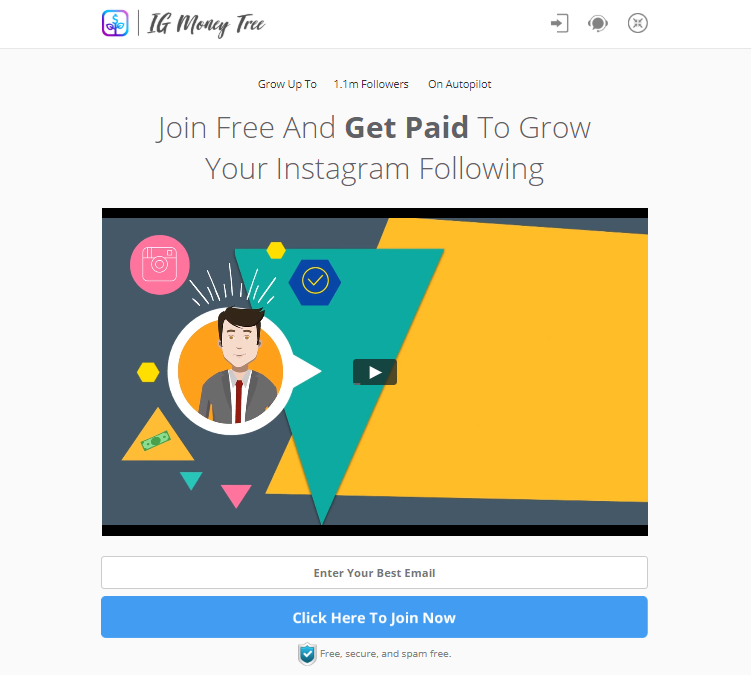
Task: Click the circular collapse arrows icon
Action: click(x=637, y=23)
